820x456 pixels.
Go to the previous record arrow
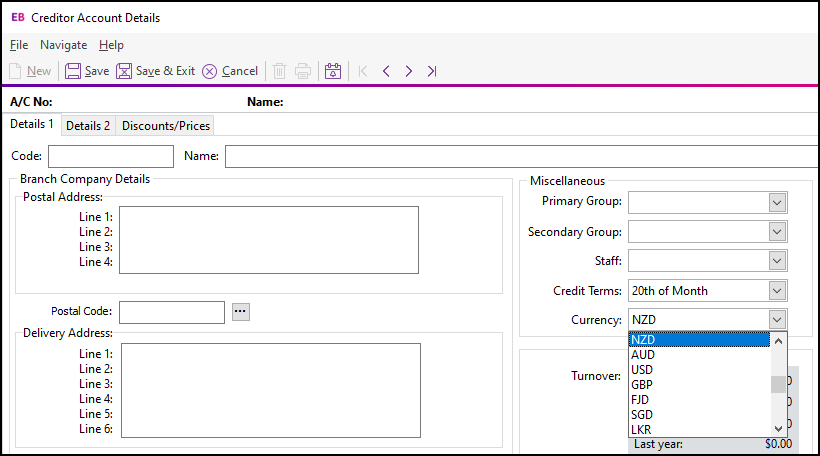coord(386,71)
